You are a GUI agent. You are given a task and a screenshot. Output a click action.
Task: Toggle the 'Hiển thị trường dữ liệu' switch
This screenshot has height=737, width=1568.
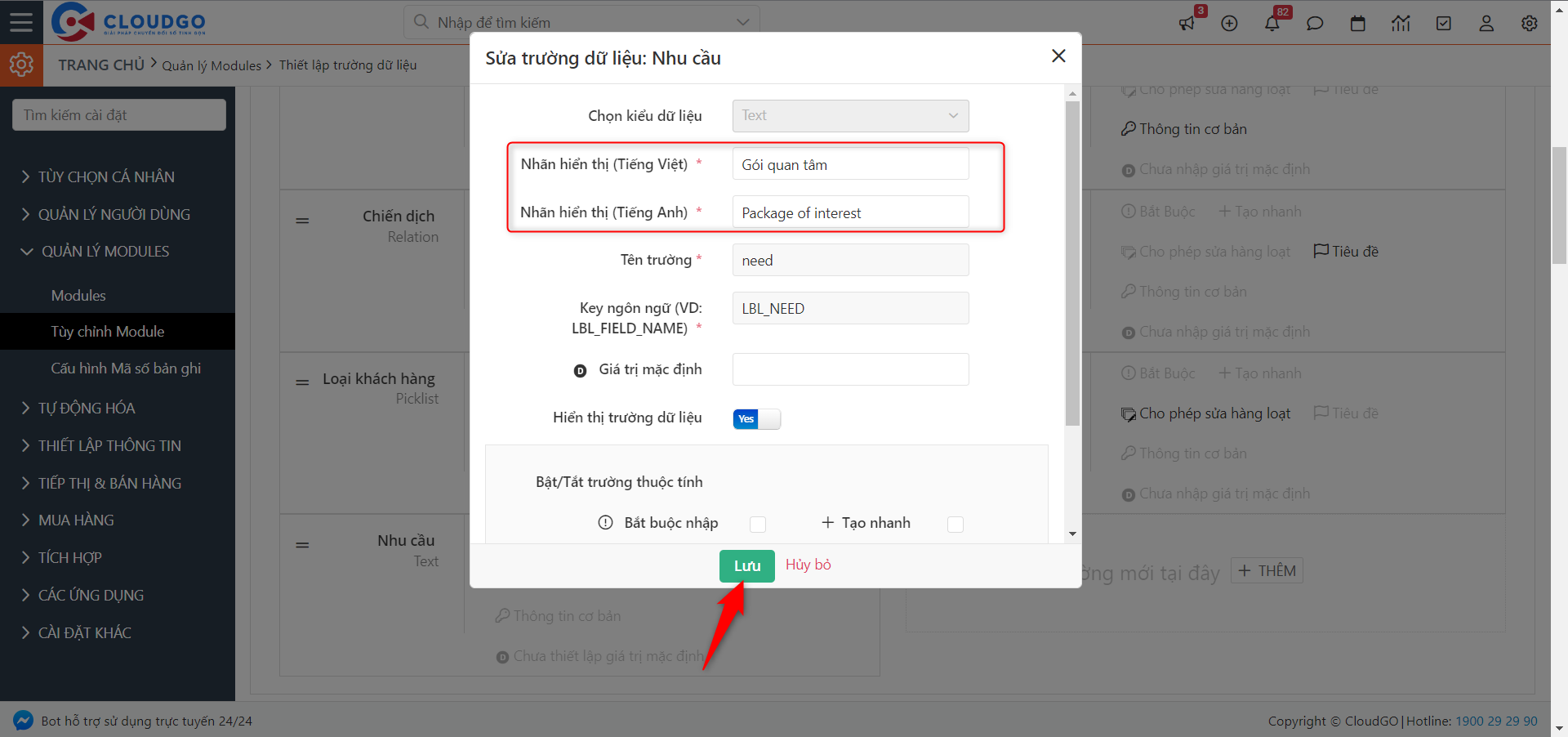pos(756,419)
